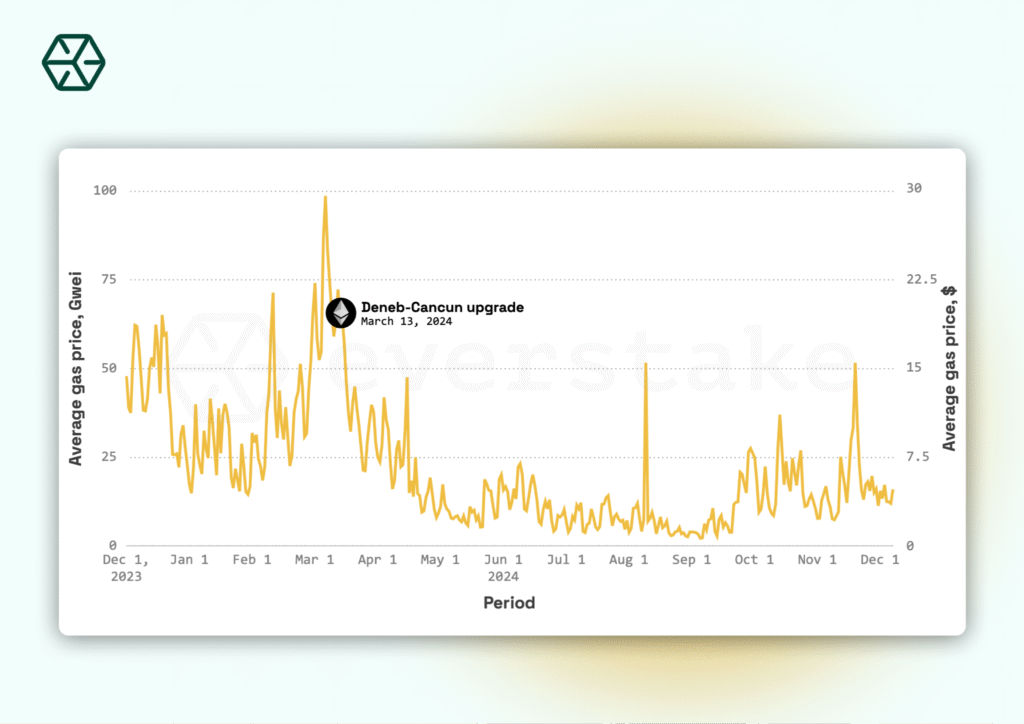Screen dimensions: 1024x724
Task: Click the right axis value '22.5'
Action: [921, 279]
